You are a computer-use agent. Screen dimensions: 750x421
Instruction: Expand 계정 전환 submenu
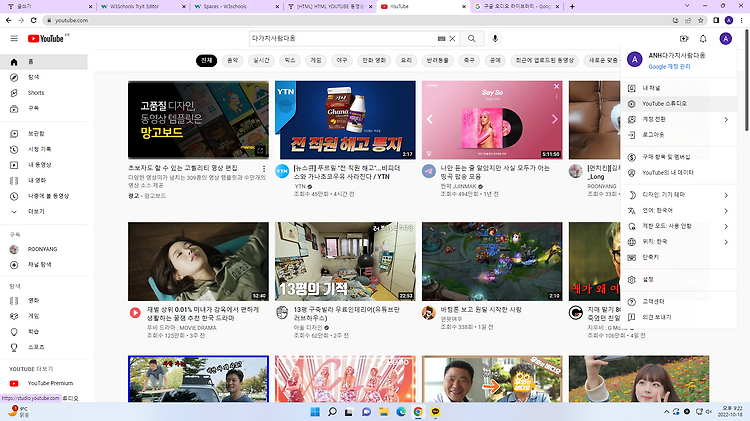pos(679,119)
